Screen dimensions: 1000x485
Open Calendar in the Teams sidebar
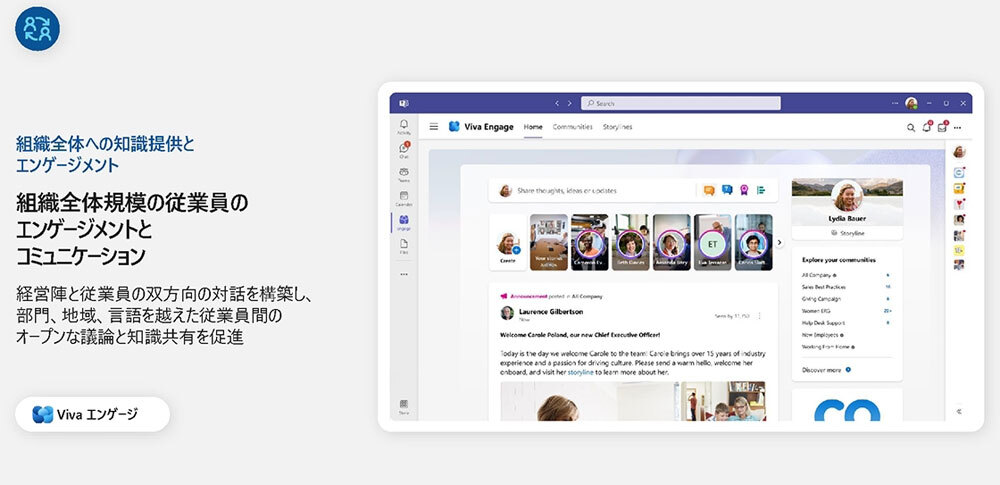tap(404, 198)
